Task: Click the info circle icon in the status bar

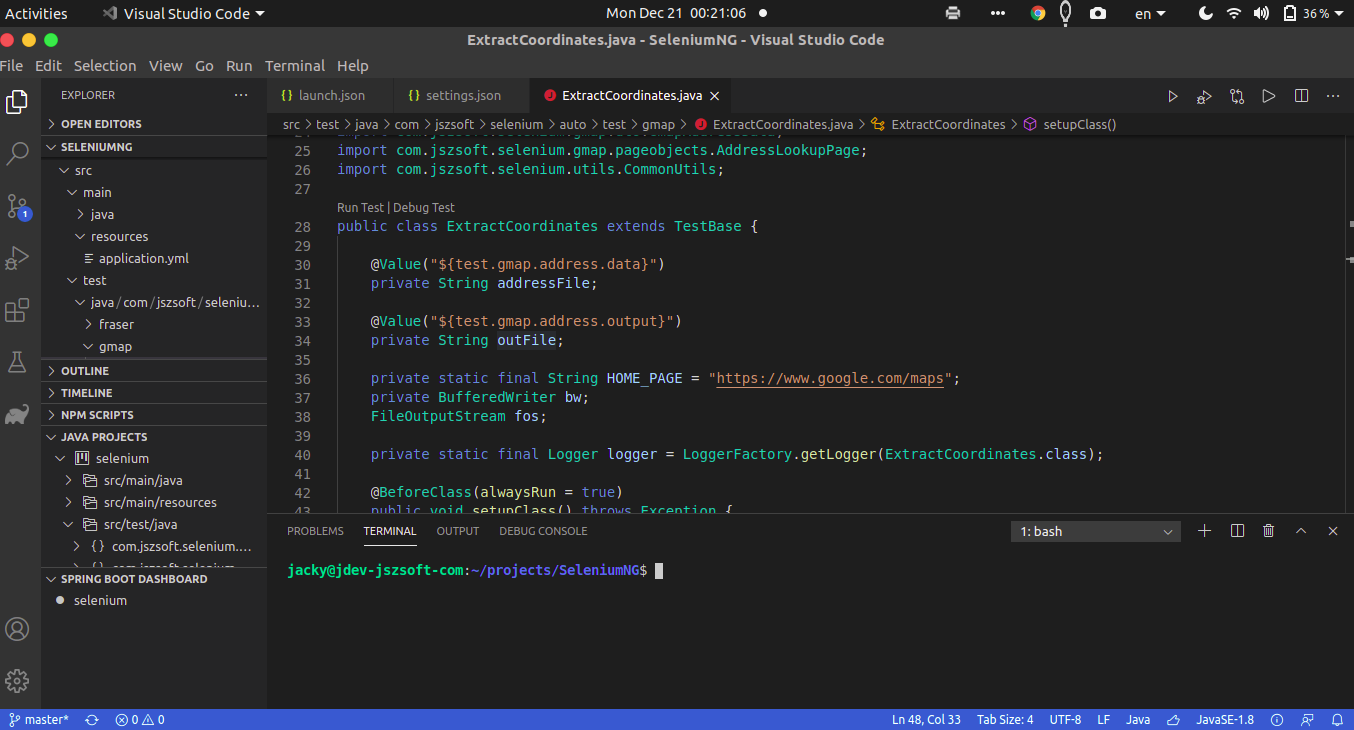Action: click(1276, 719)
